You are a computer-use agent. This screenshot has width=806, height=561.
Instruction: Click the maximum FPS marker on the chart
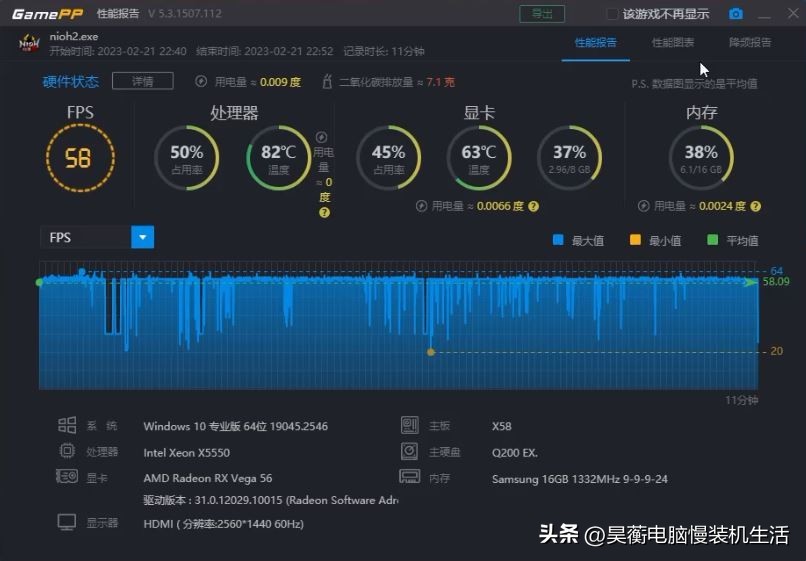82,271
